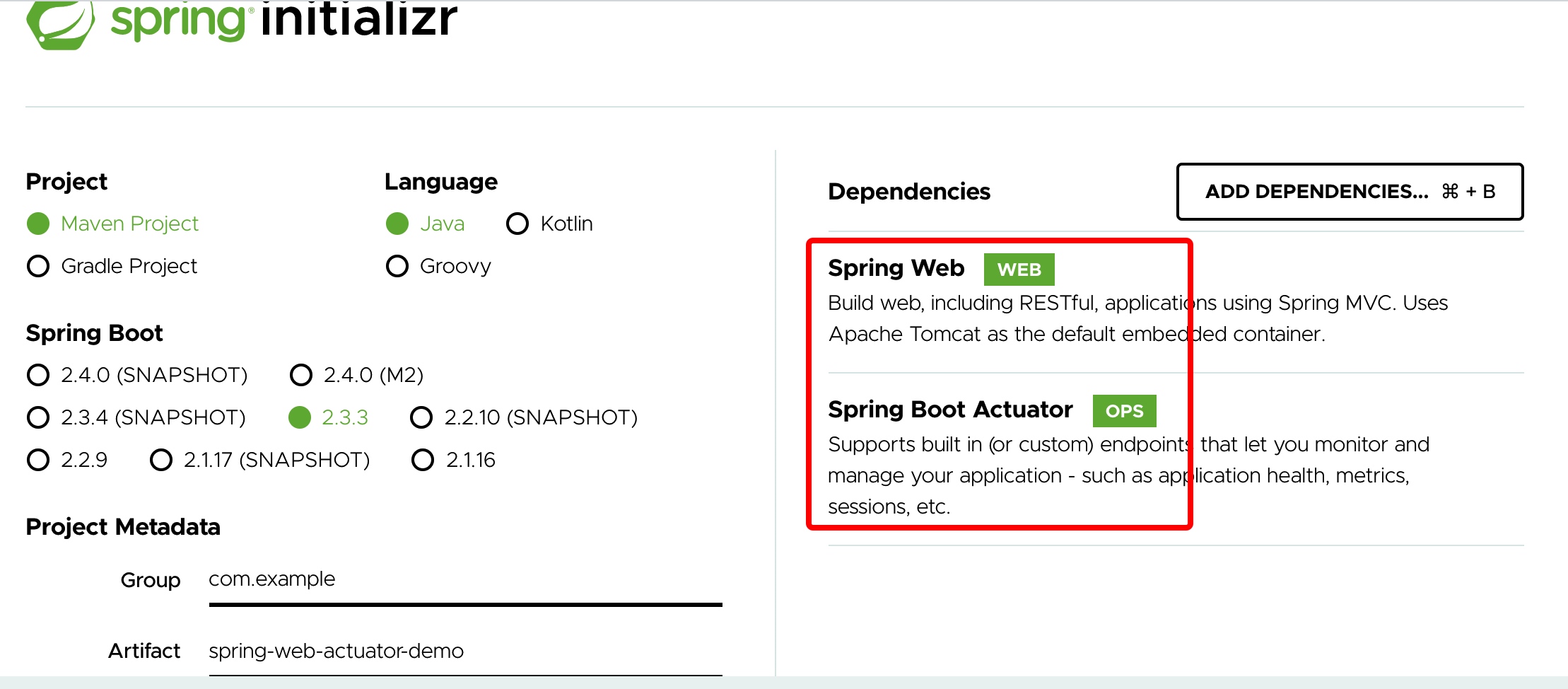Click the Spring Boot Actuator dependency entry
The width and height of the screenshot is (1568, 689).
pyautogui.click(x=1176, y=458)
